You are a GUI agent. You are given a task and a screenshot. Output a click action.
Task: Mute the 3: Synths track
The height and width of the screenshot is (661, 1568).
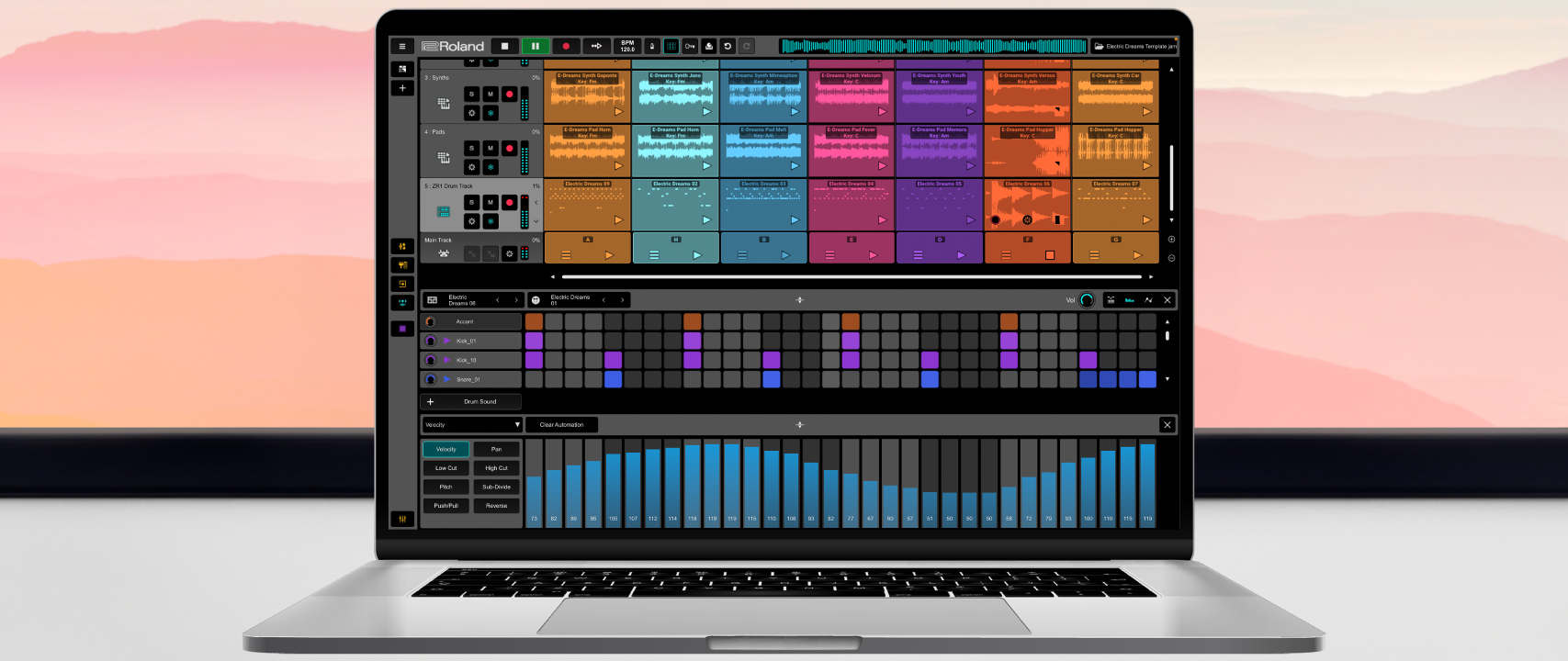pyautogui.click(x=491, y=94)
